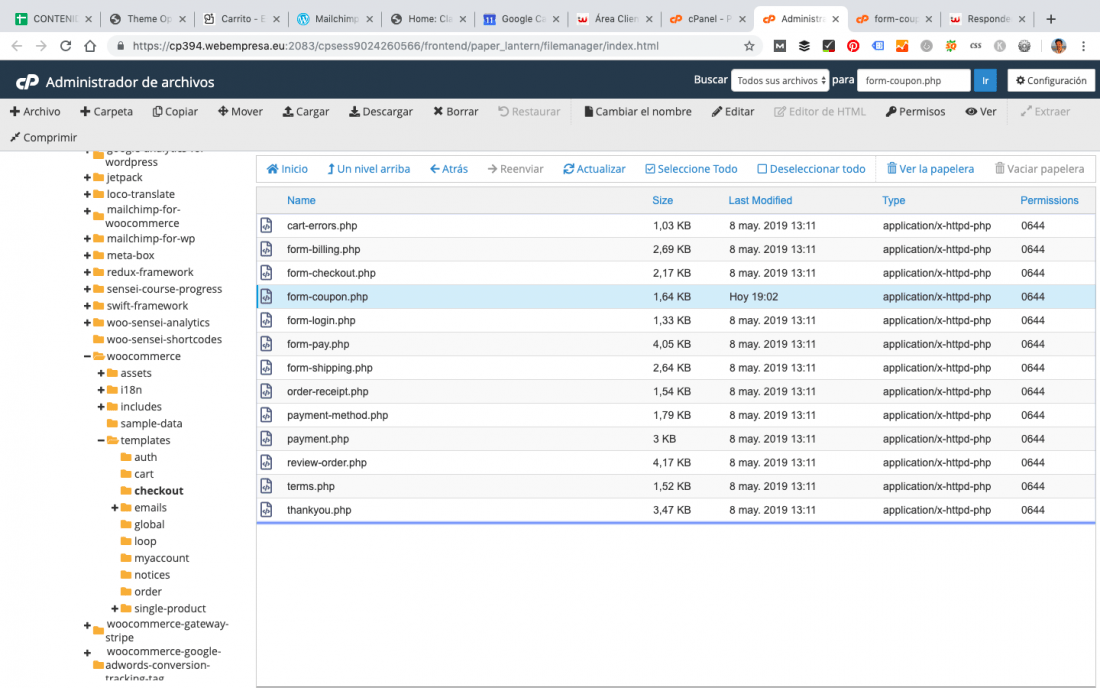Select the payment.php file icon
The height and width of the screenshot is (688, 1100).
pos(267,438)
